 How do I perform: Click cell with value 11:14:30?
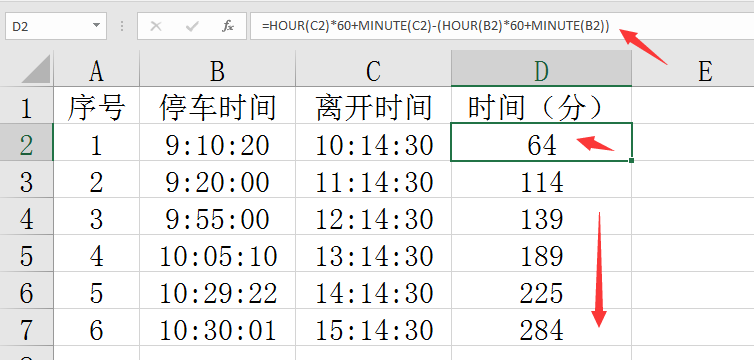(373, 179)
